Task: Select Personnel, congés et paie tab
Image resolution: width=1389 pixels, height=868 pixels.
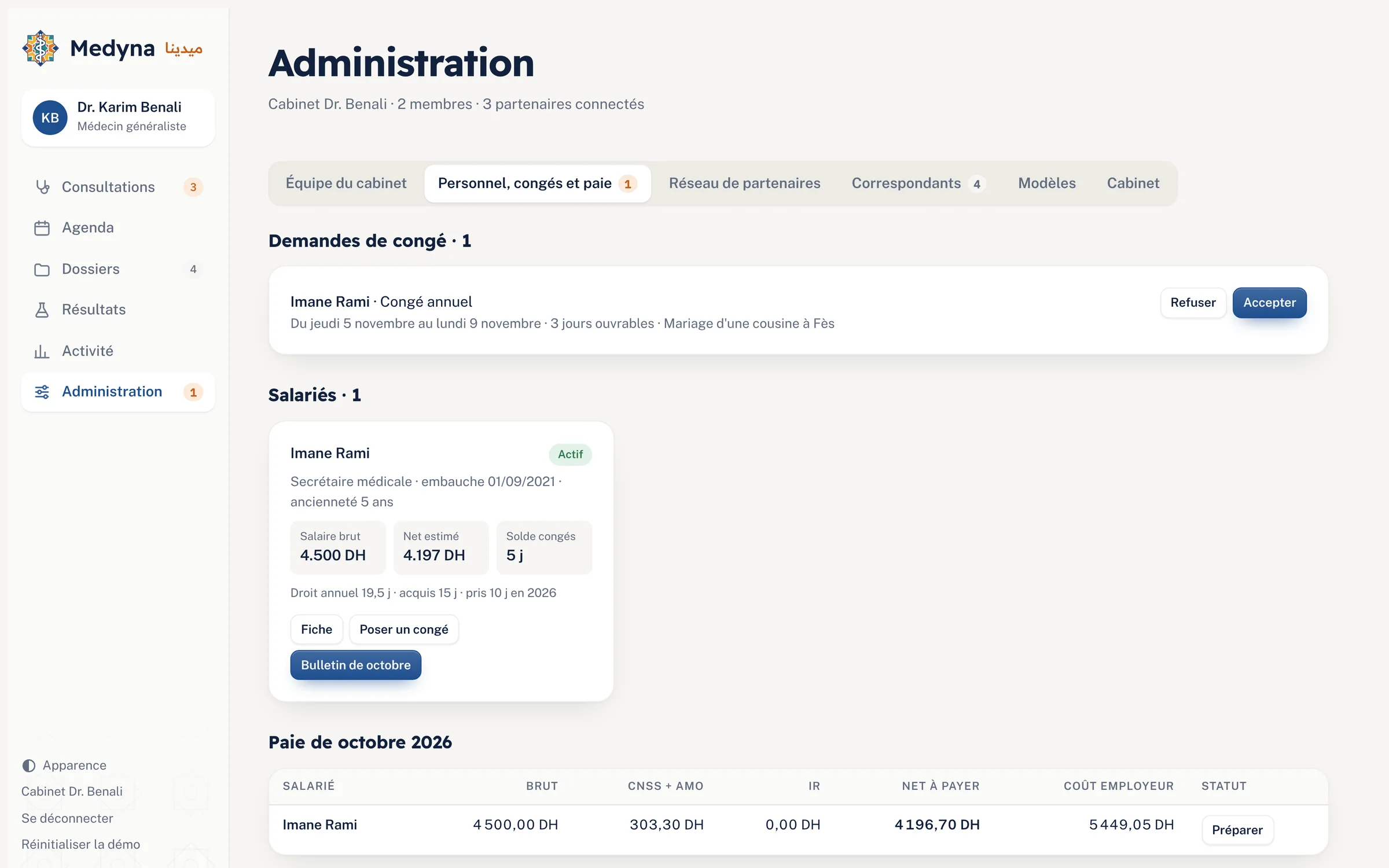Action: [x=538, y=183]
